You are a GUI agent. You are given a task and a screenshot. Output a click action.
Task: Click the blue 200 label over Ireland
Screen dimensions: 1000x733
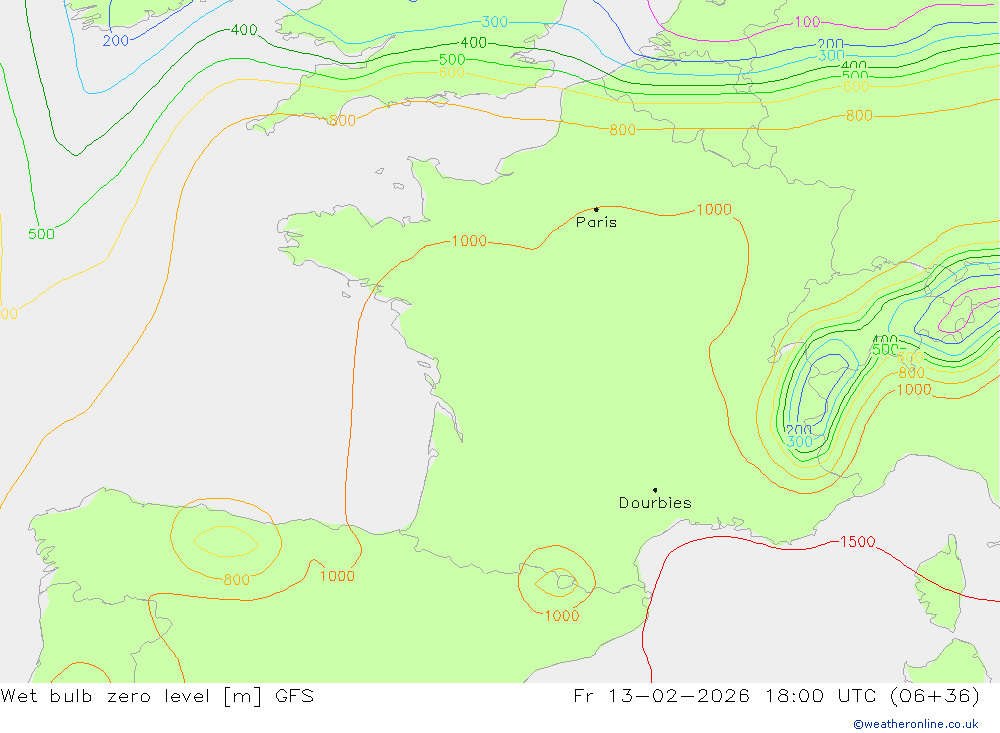point(115,41)
